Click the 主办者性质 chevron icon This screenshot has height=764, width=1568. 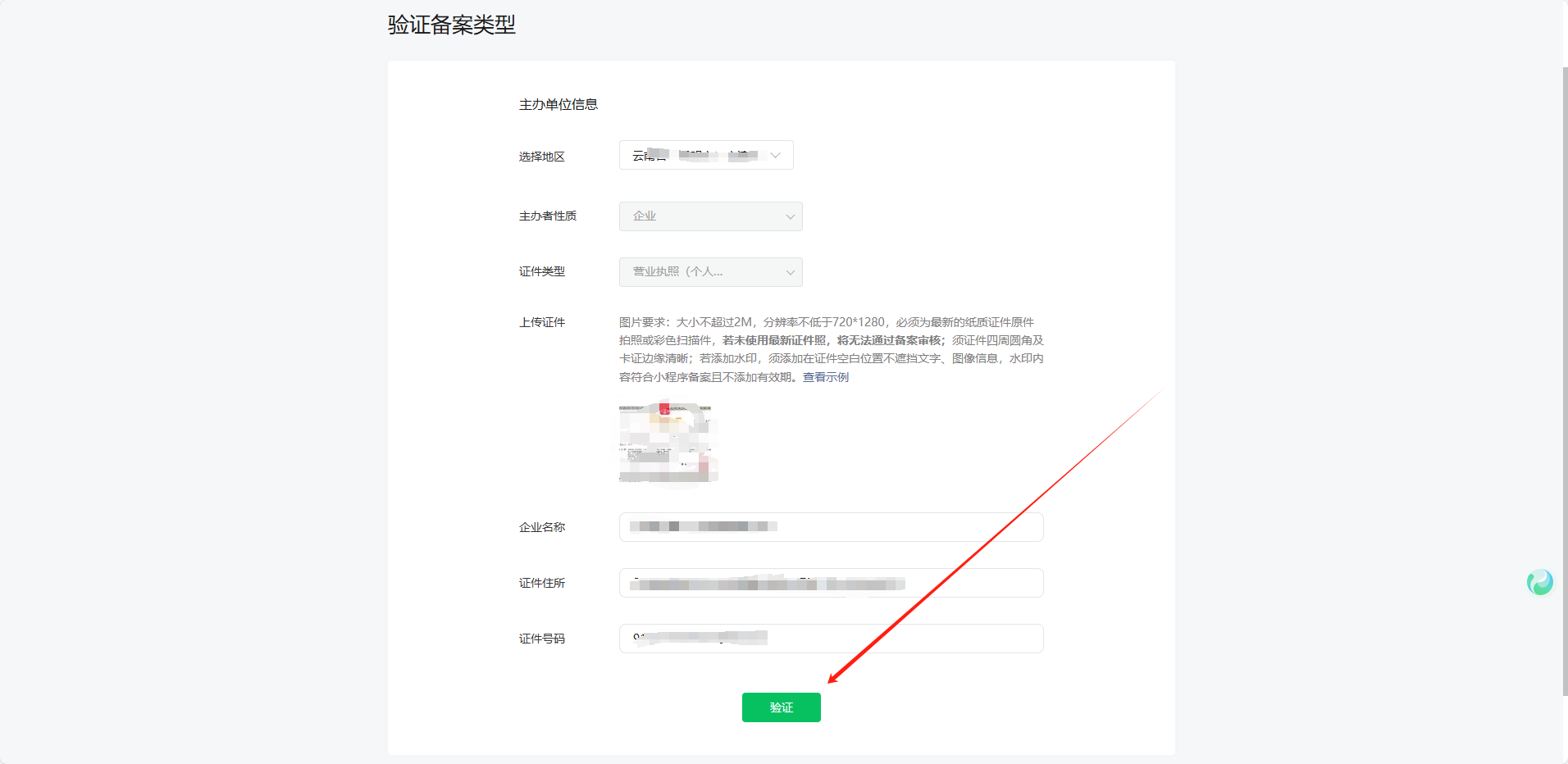pos(790,216)
